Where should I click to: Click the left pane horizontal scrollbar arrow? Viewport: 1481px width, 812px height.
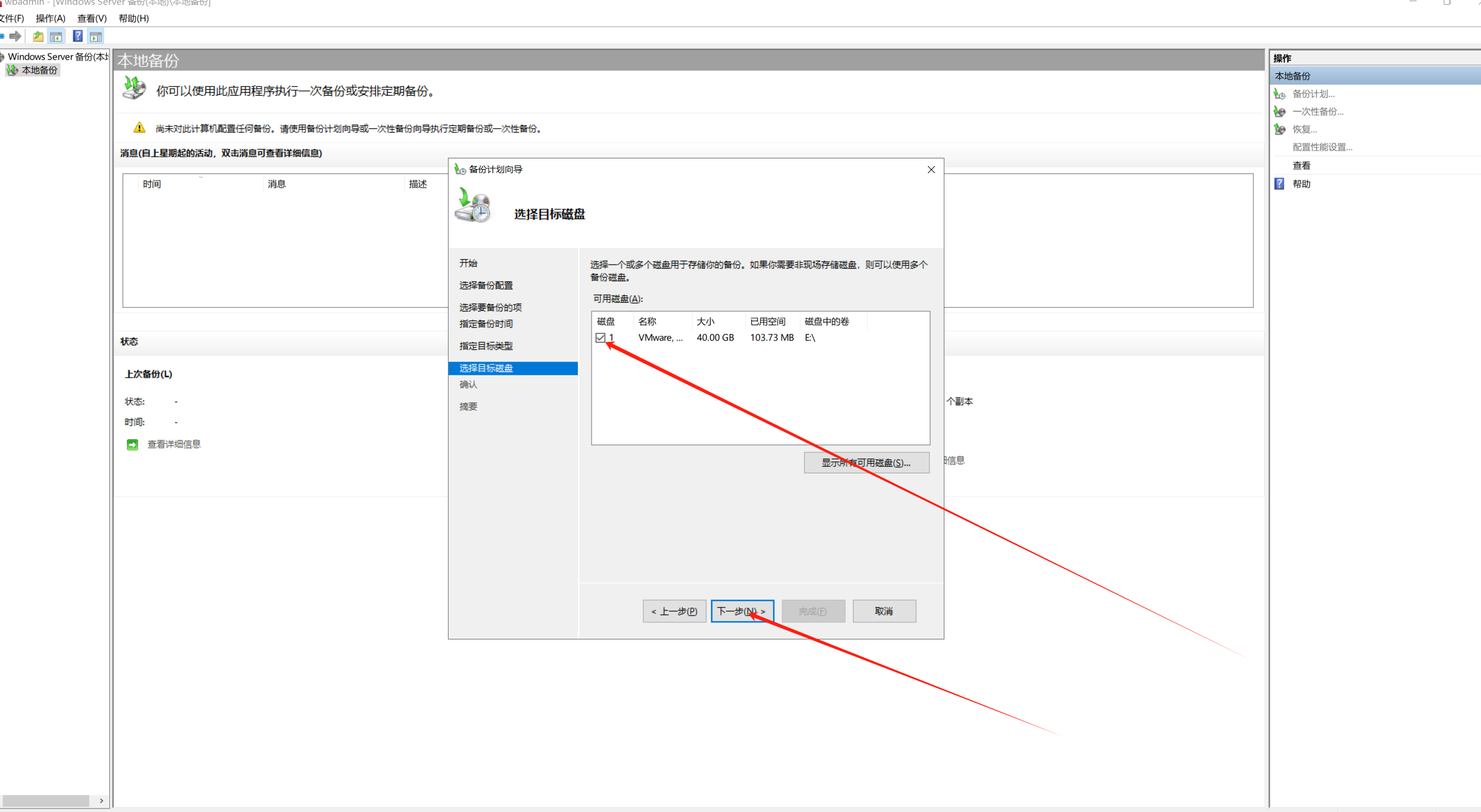(x=102, y=801)
